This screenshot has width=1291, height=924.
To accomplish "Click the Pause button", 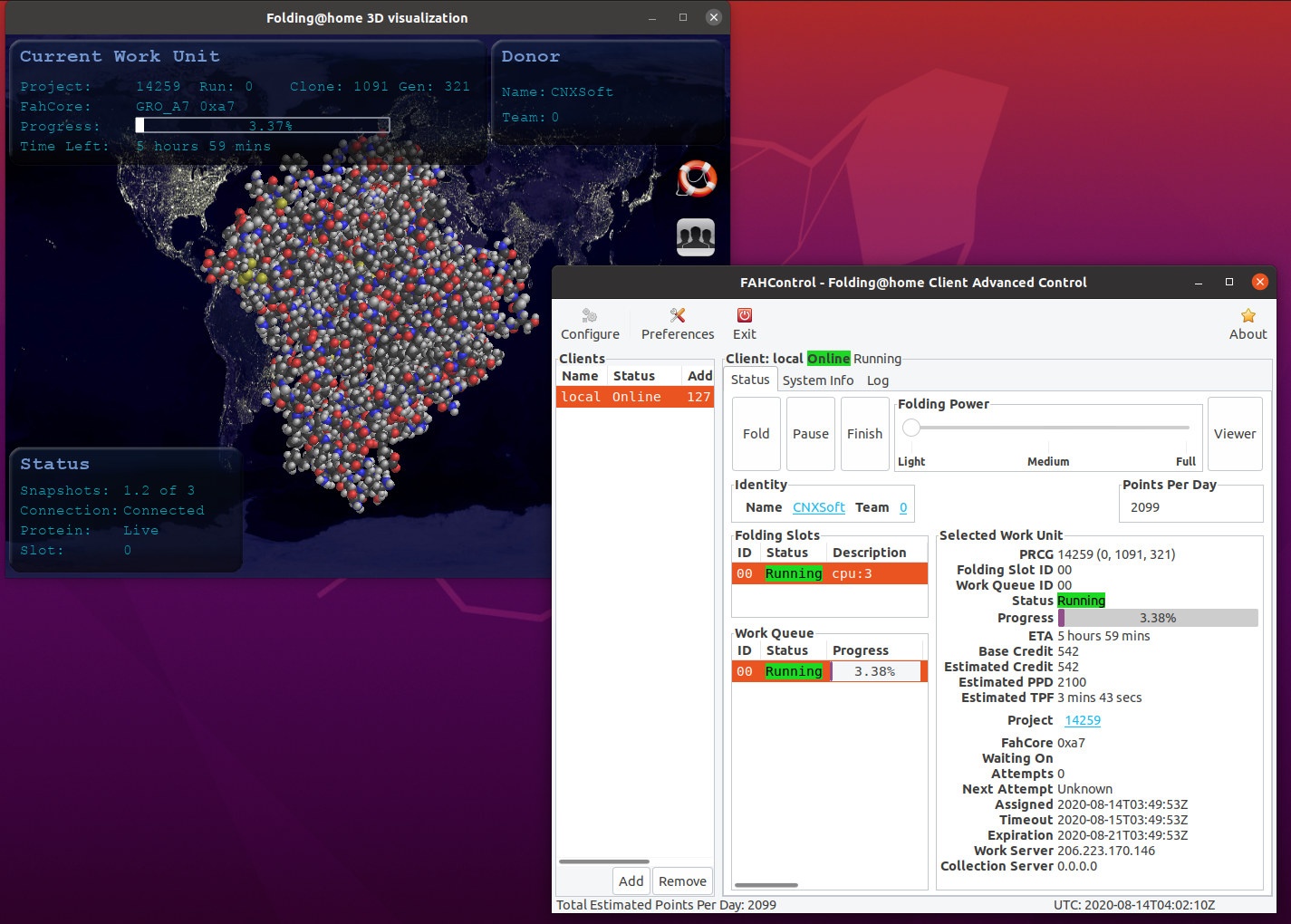I will coord(811,434).
